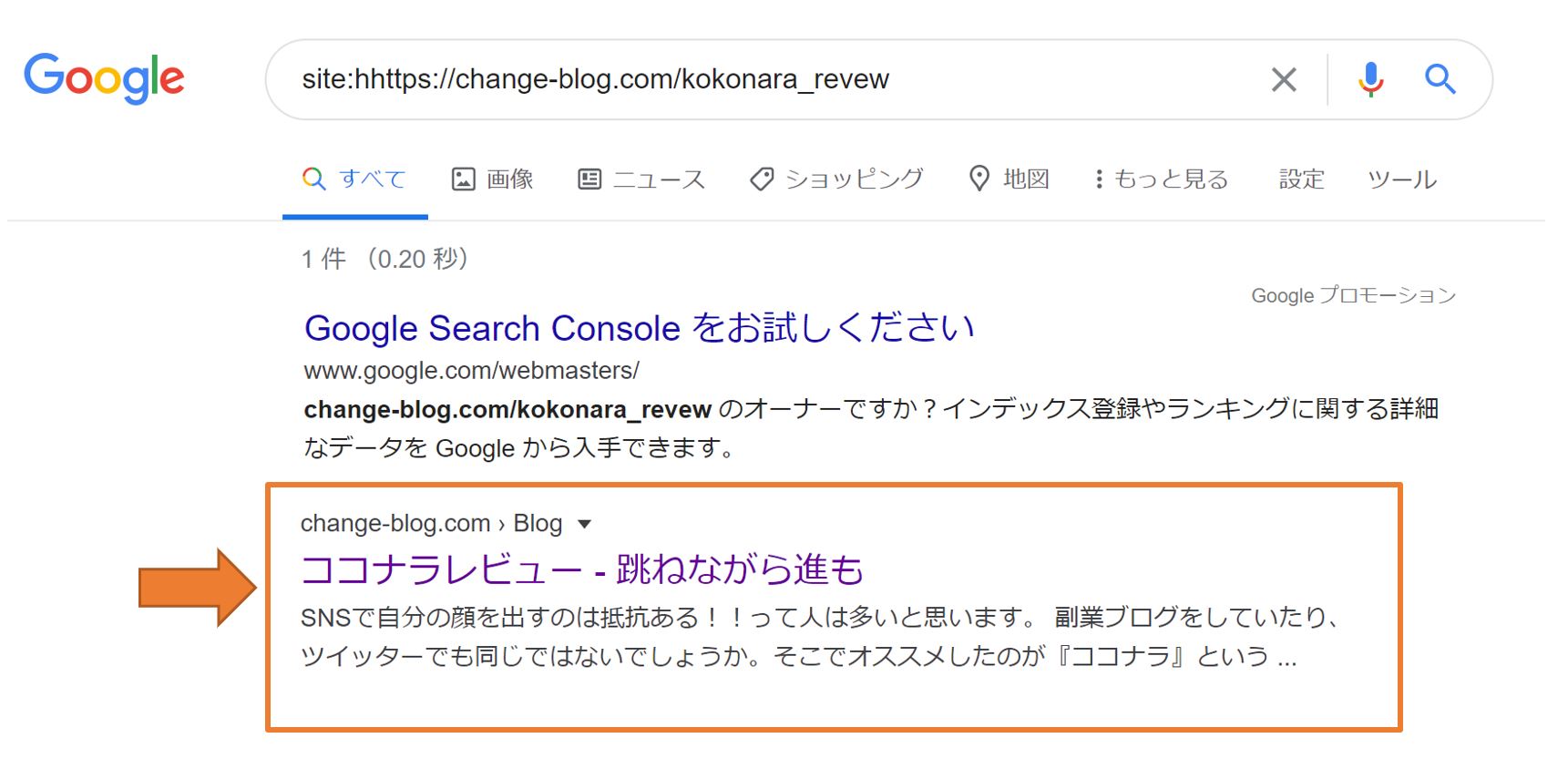Open the Google homepage via the logo
The width and height of the screenshot is (1568, 779).
[x=105, y=79]
